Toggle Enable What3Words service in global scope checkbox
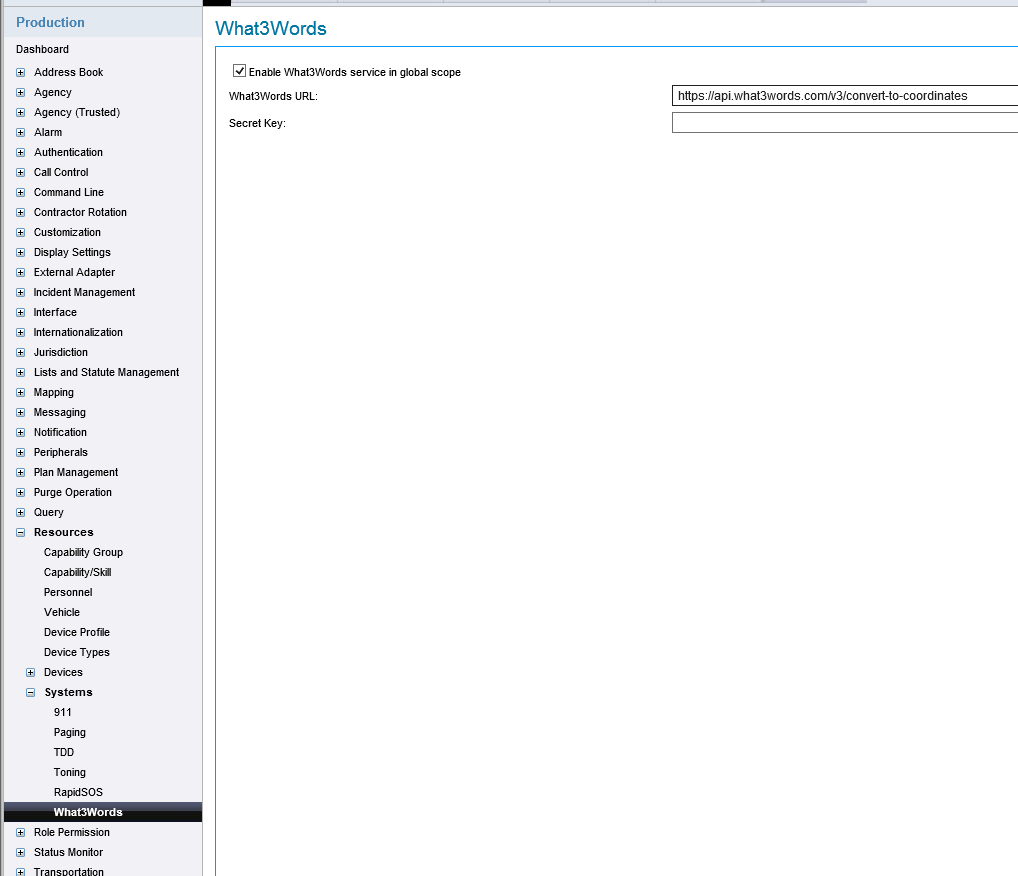1018x876 pixels. coord(240,71)
